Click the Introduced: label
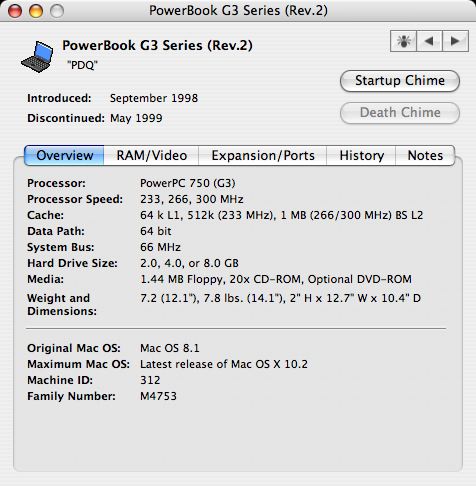 [x=59, y=98]
